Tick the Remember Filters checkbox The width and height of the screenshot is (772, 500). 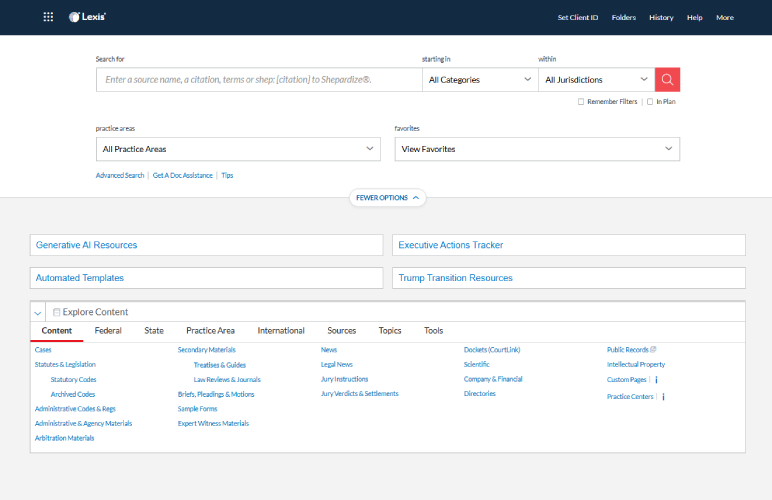(581, 102)
